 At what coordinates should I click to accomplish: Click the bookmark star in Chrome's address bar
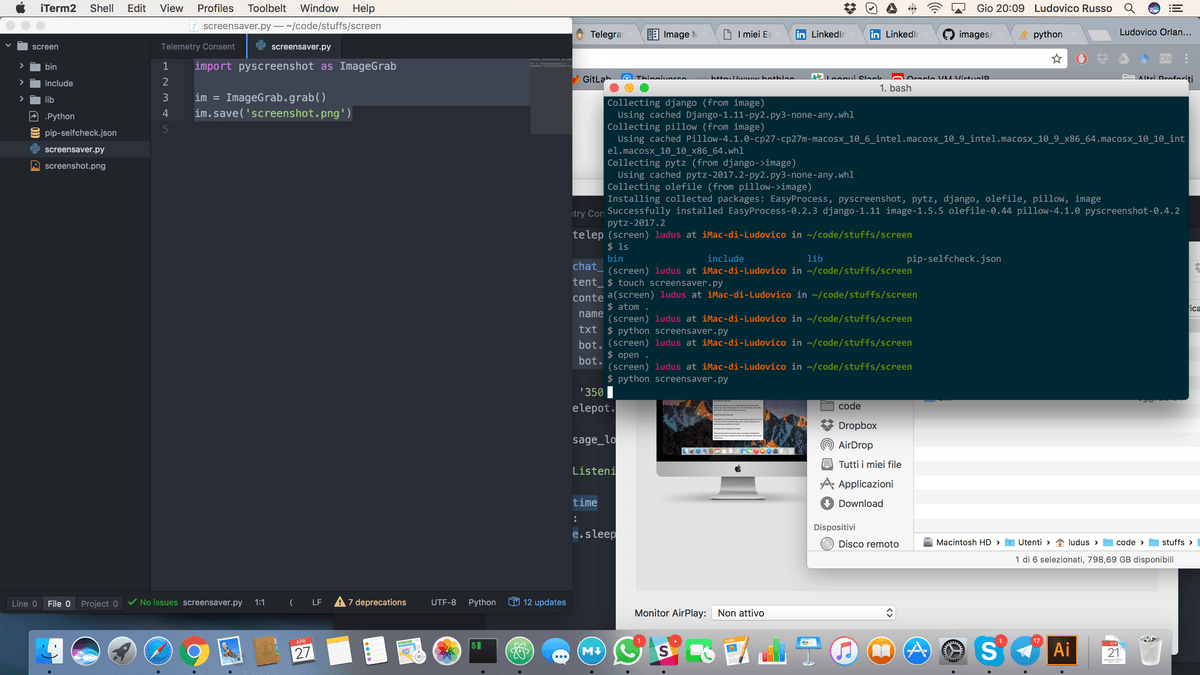[1056, 58]
